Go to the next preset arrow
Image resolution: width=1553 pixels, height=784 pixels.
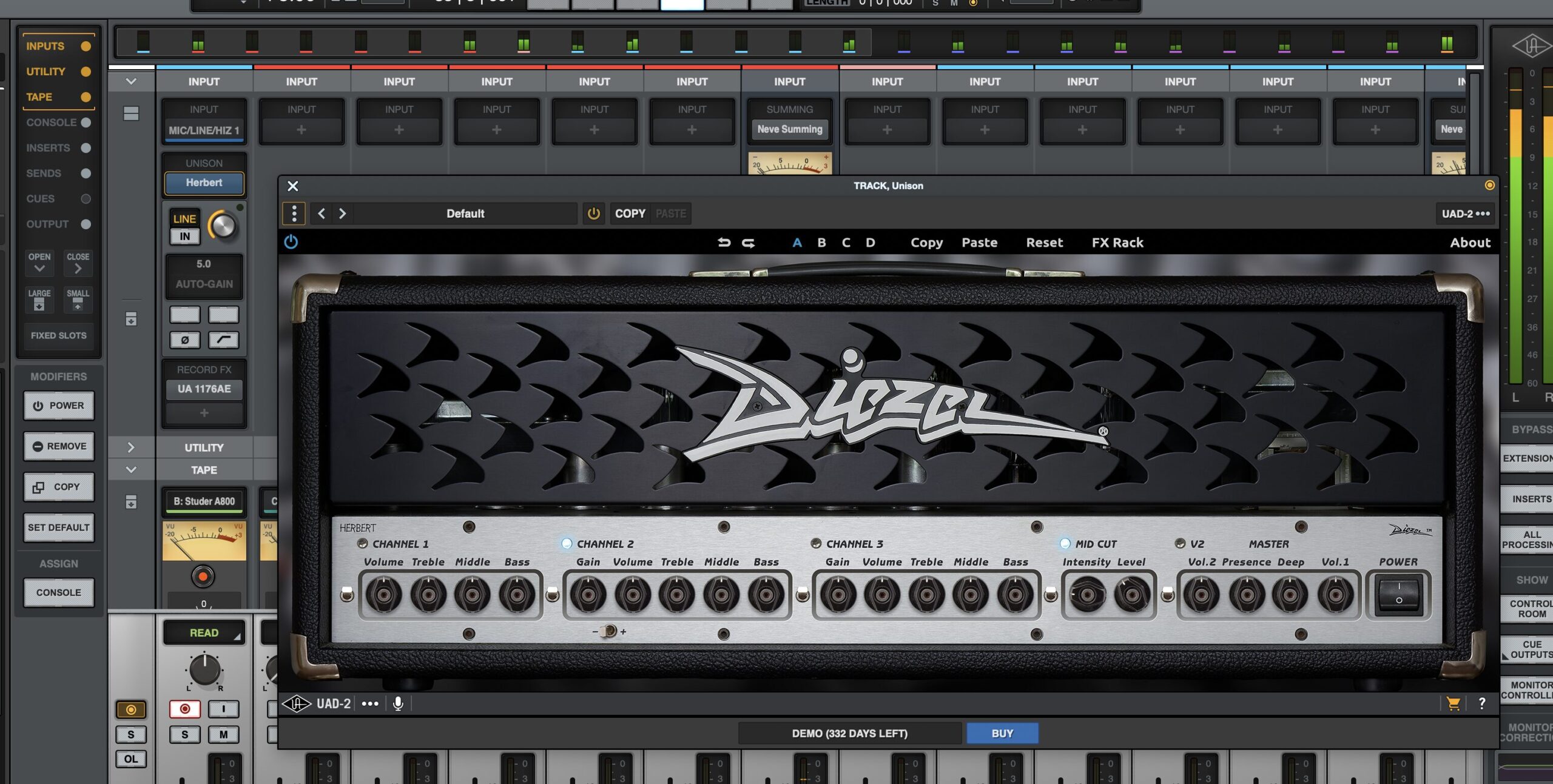(x=343, y=213)
